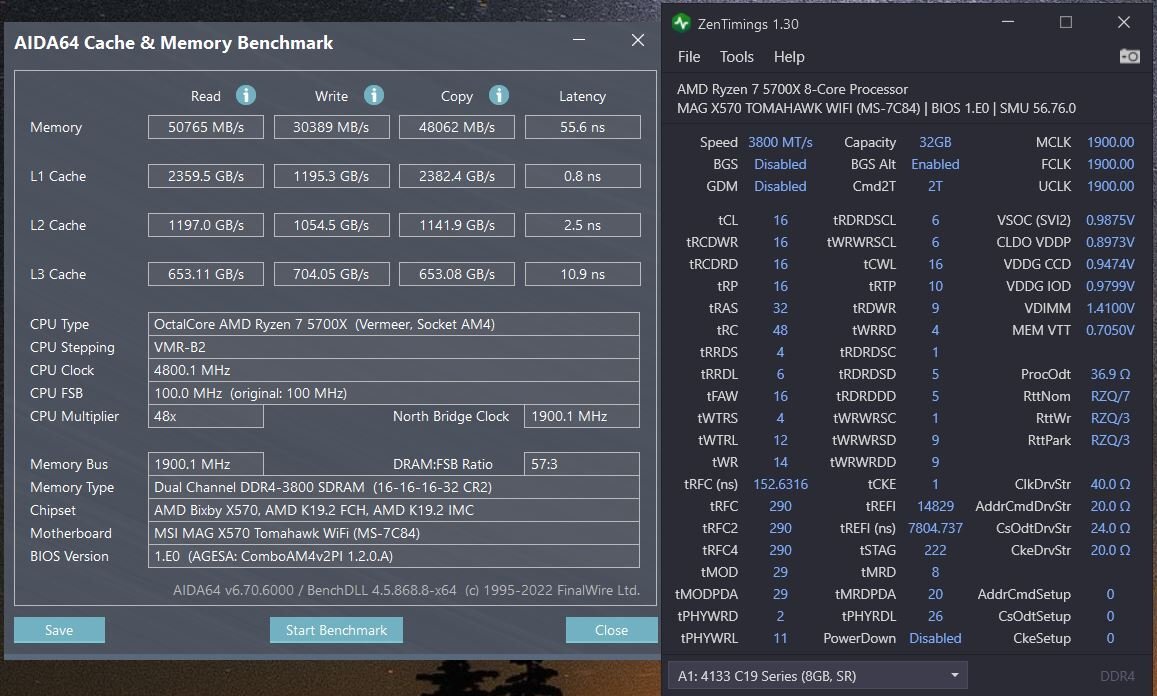This screenshot has width=1157, height=696.
Task: Save the AIDA64 benchmark results
Action: coord(59,630)
